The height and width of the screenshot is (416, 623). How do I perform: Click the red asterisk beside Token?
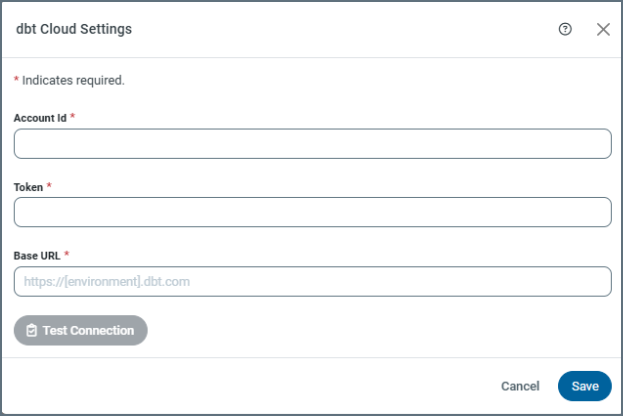coord(49,186)
